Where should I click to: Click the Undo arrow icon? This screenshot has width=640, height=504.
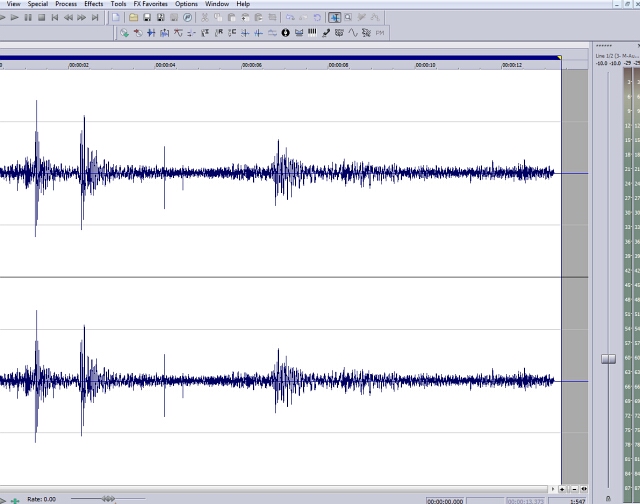[290, 17]
